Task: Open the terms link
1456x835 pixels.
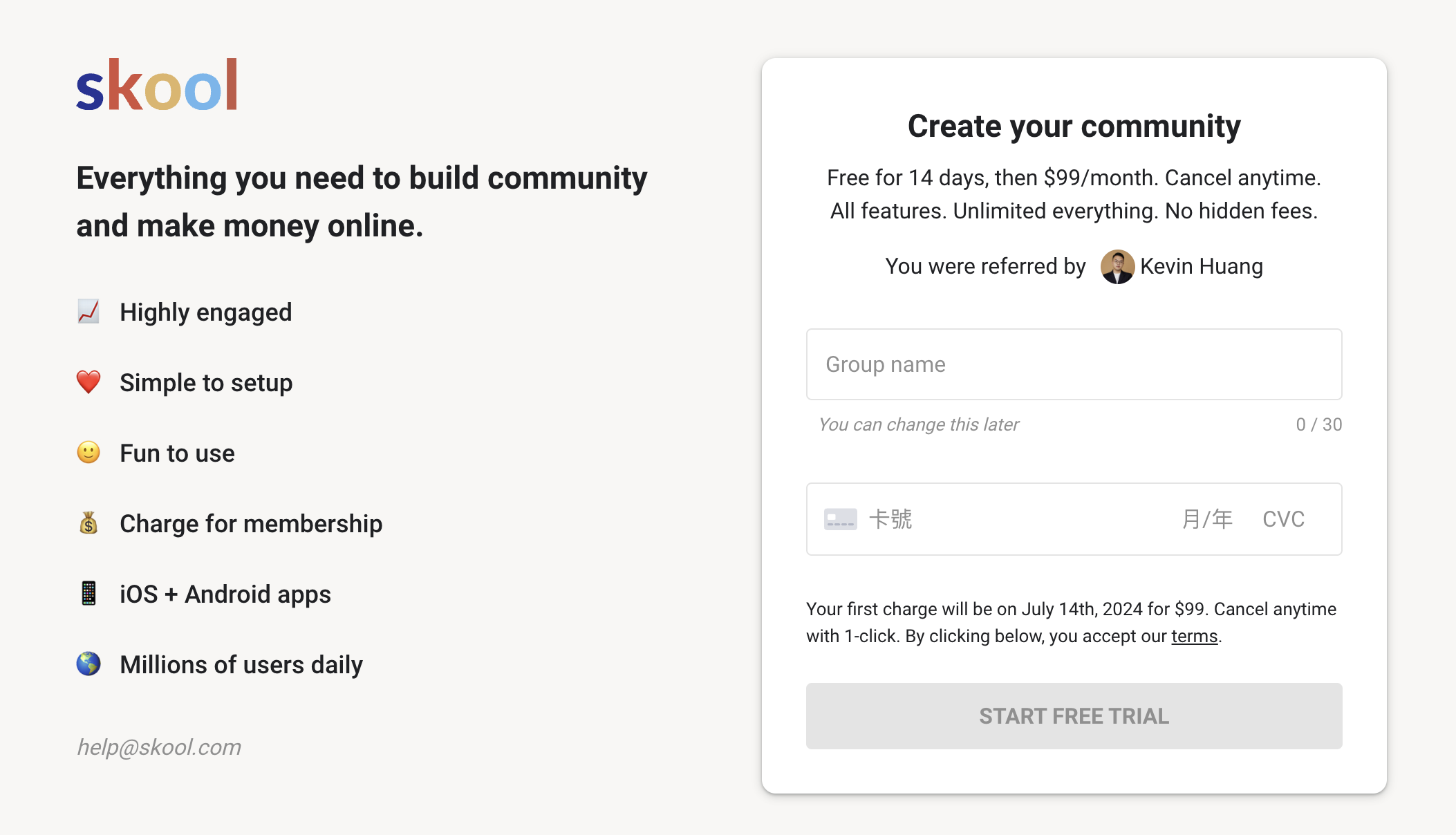Action: point(1194,636)
